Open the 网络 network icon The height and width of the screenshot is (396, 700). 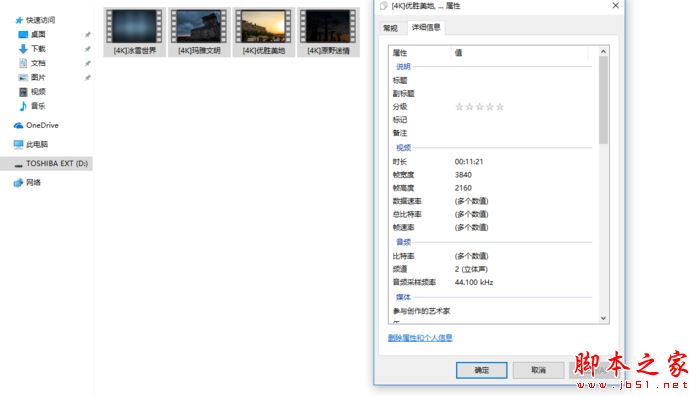[x=18, y=183]
